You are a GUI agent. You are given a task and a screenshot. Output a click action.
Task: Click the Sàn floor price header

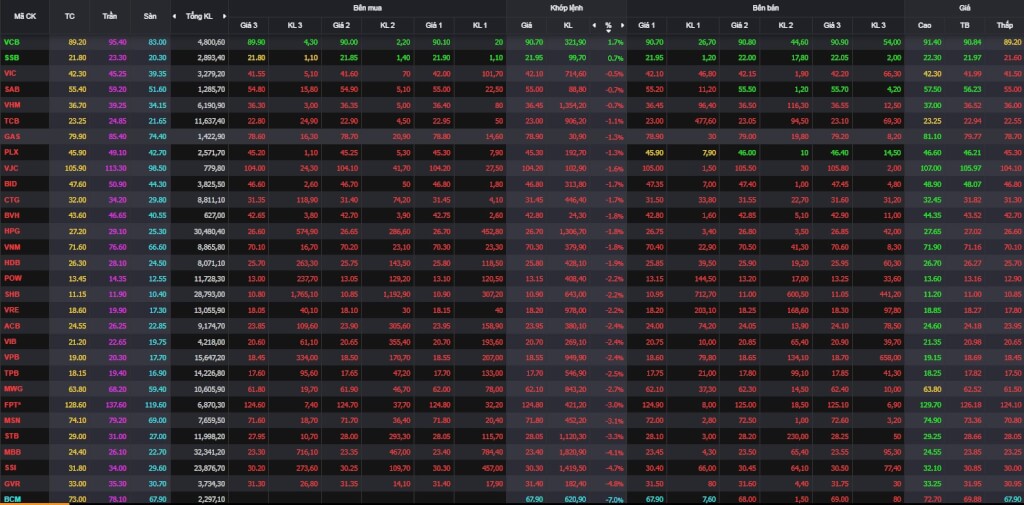pyautogui.click(x=150, y=16)
